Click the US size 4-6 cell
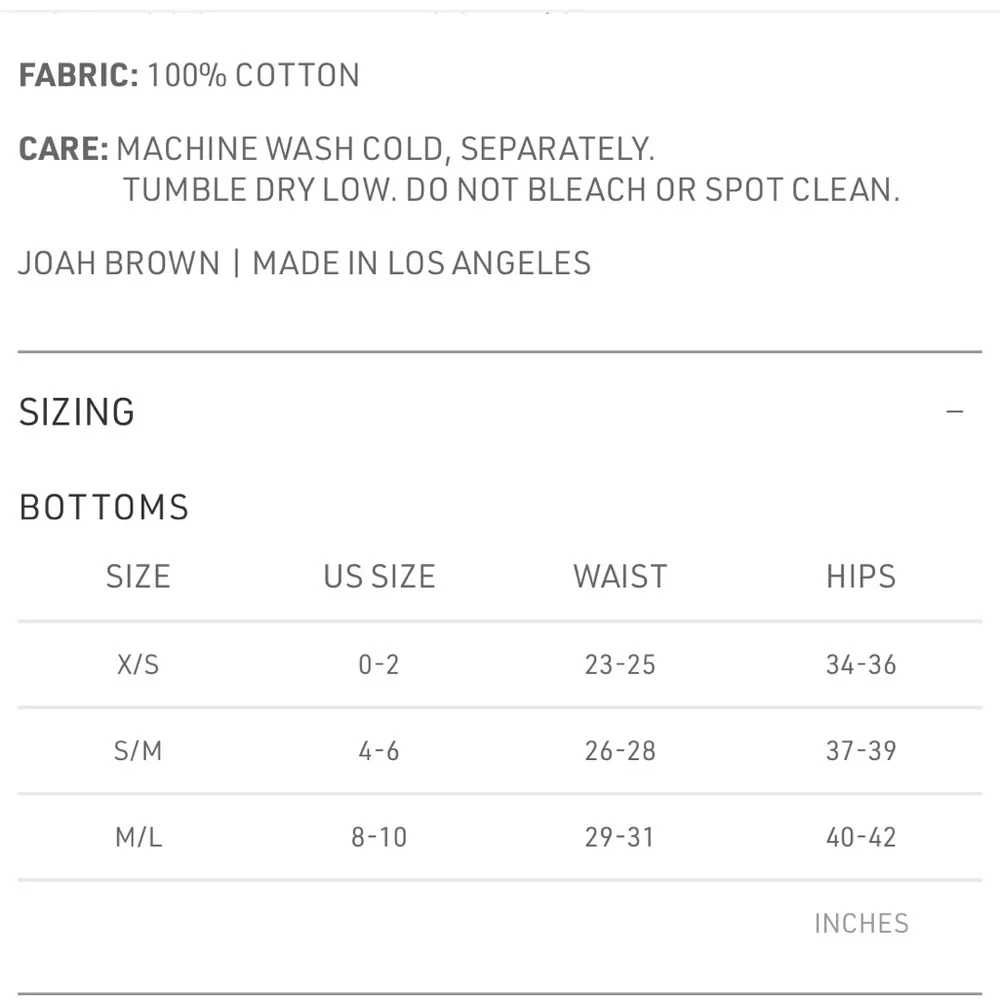Image resolution: width=1000 pixels, height=1000 pixels. pos(379,750)
